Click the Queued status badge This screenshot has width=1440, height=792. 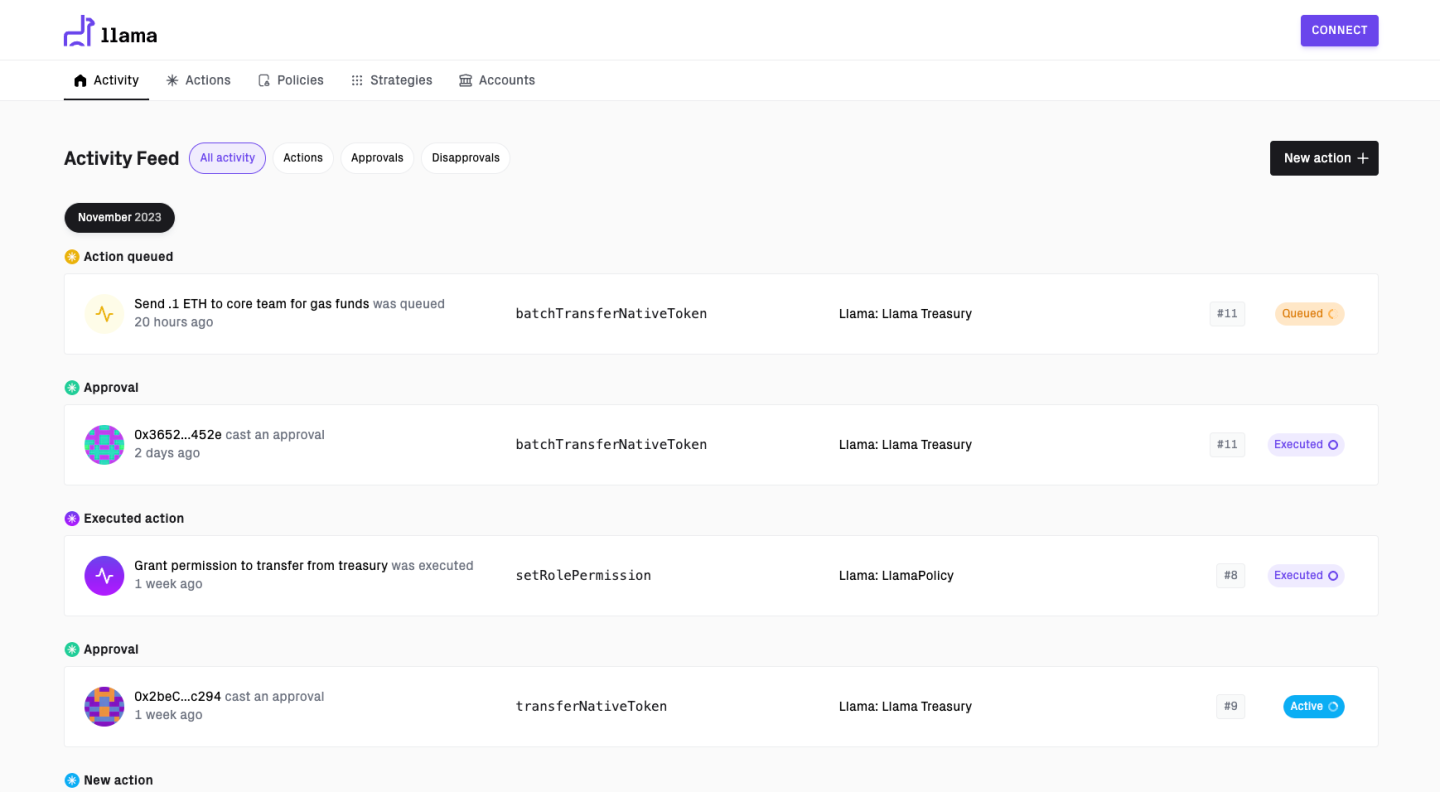coord(1309,314)
